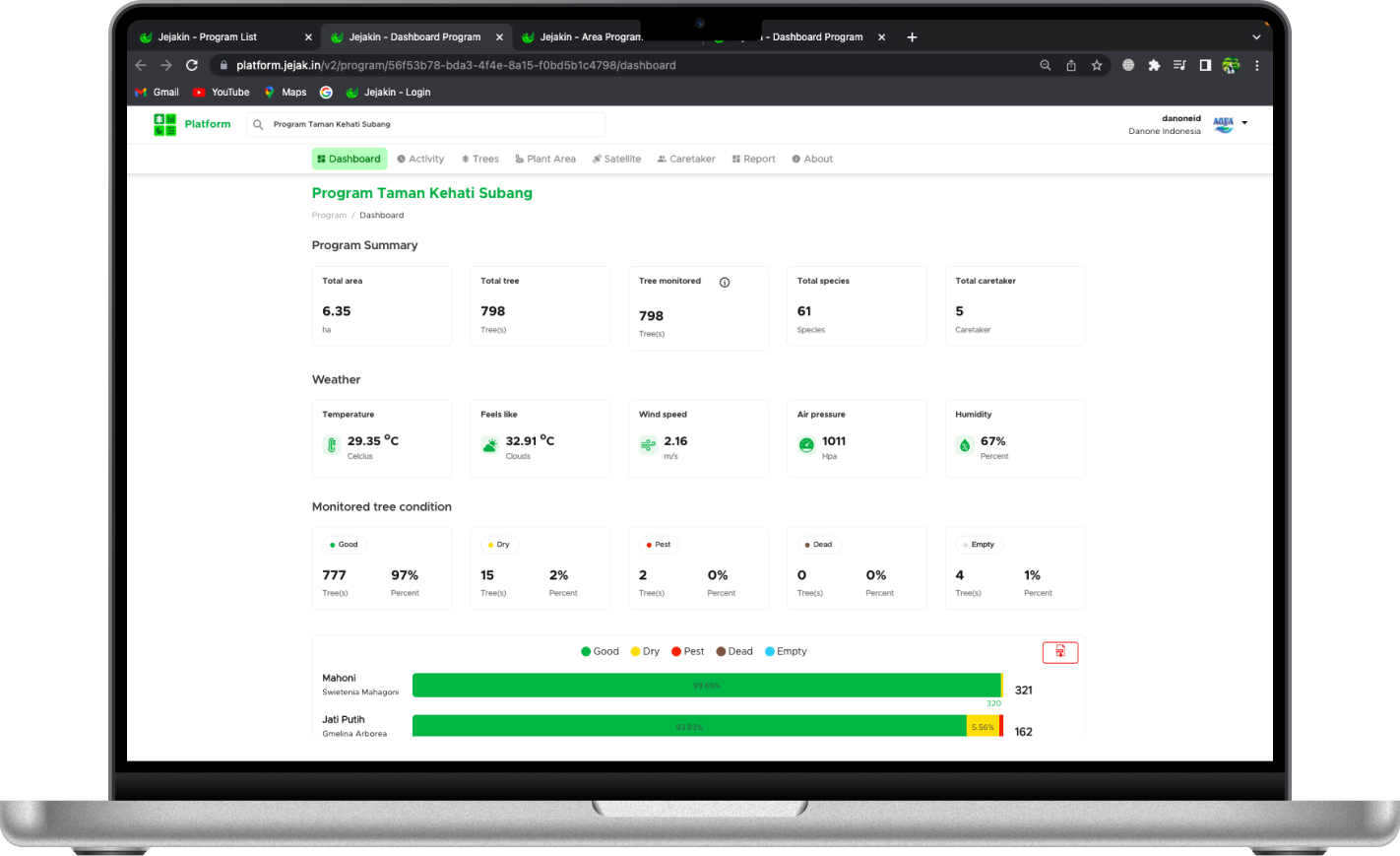The image size is (1400, 856).
Task: Open the Chrome extensions puzzle icon
Action: click(x=1154, y=65)
